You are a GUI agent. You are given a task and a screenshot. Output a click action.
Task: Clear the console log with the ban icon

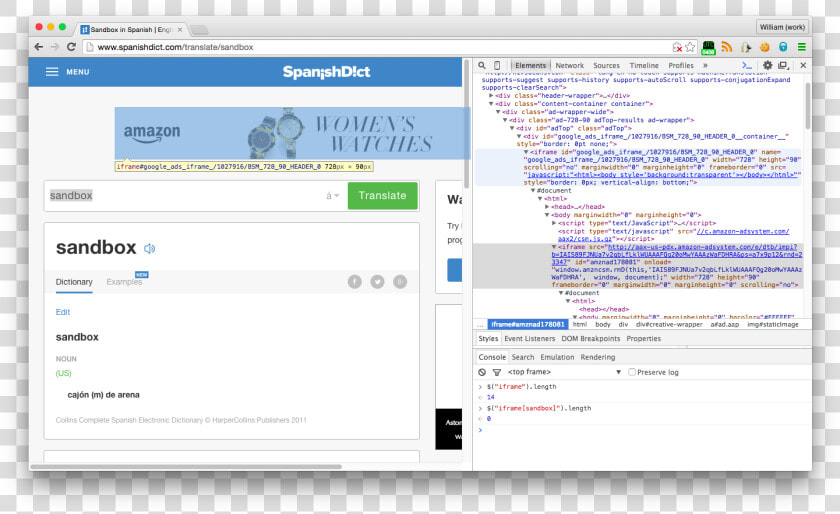click(482, 372)
